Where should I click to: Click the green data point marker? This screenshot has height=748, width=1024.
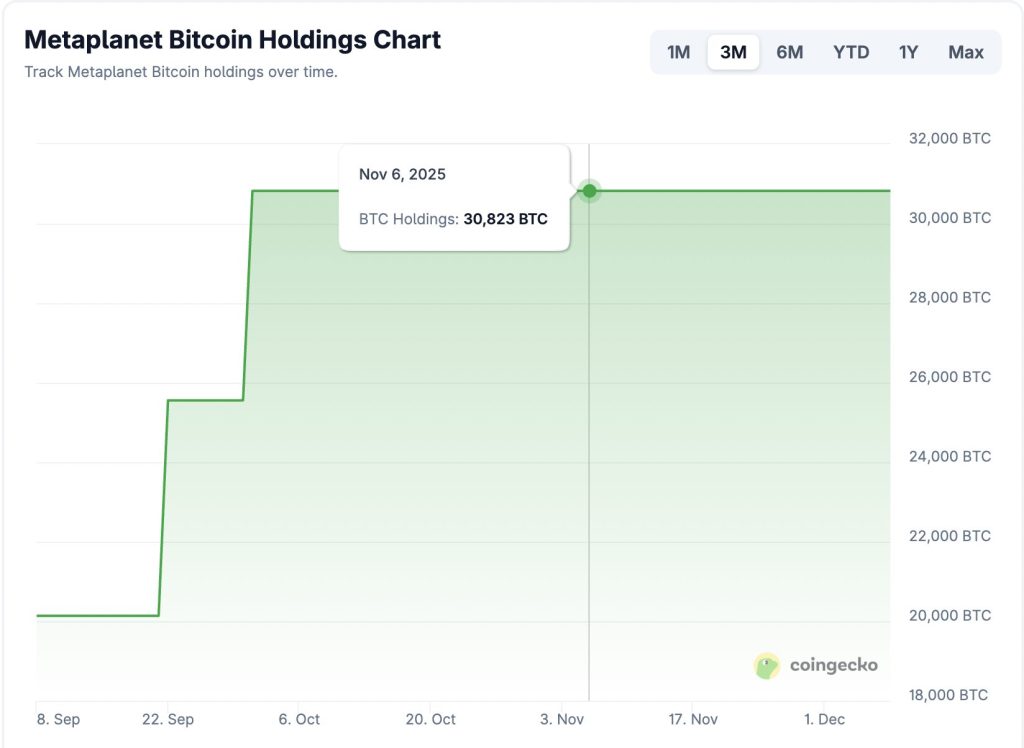pyautogui.click(x=589, y=191)
